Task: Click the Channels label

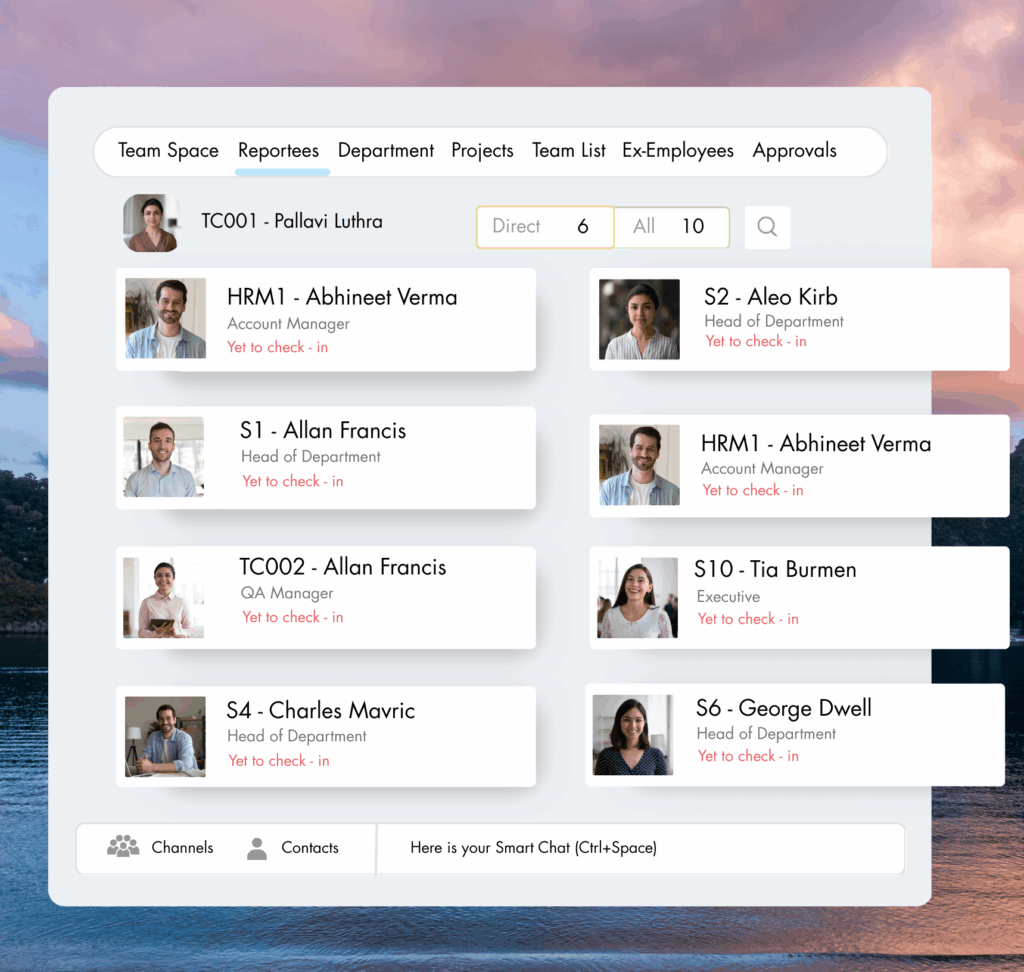Action: [182, 847]
